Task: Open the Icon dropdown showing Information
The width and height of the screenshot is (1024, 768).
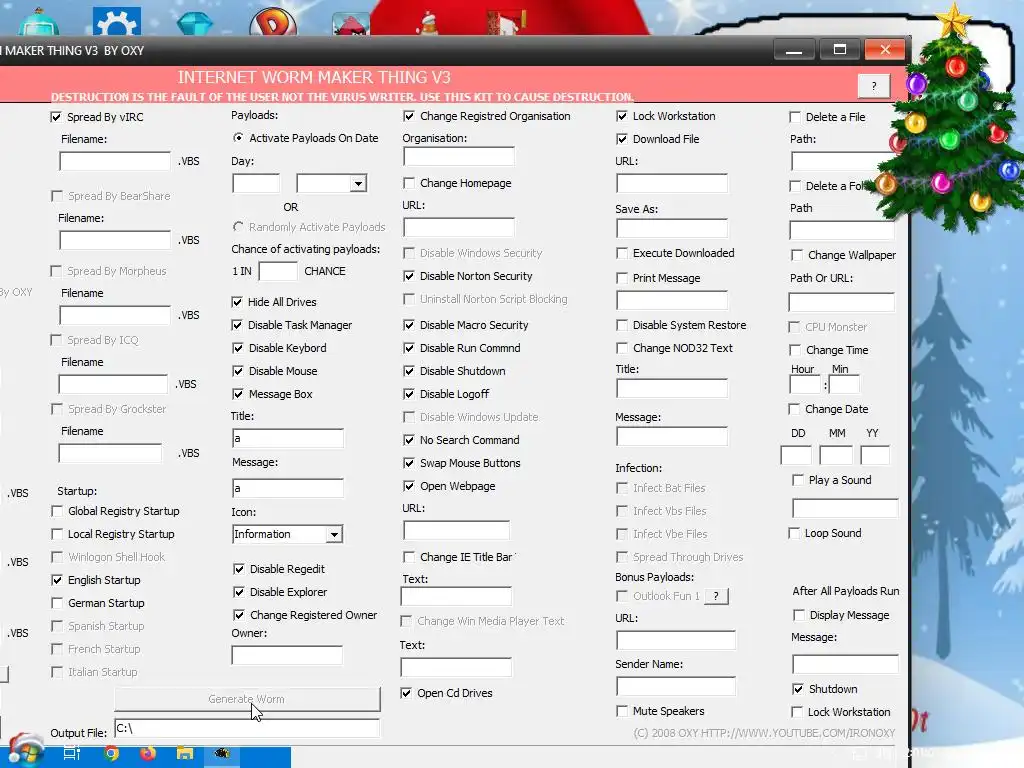Action: click(x=334, y=534)
